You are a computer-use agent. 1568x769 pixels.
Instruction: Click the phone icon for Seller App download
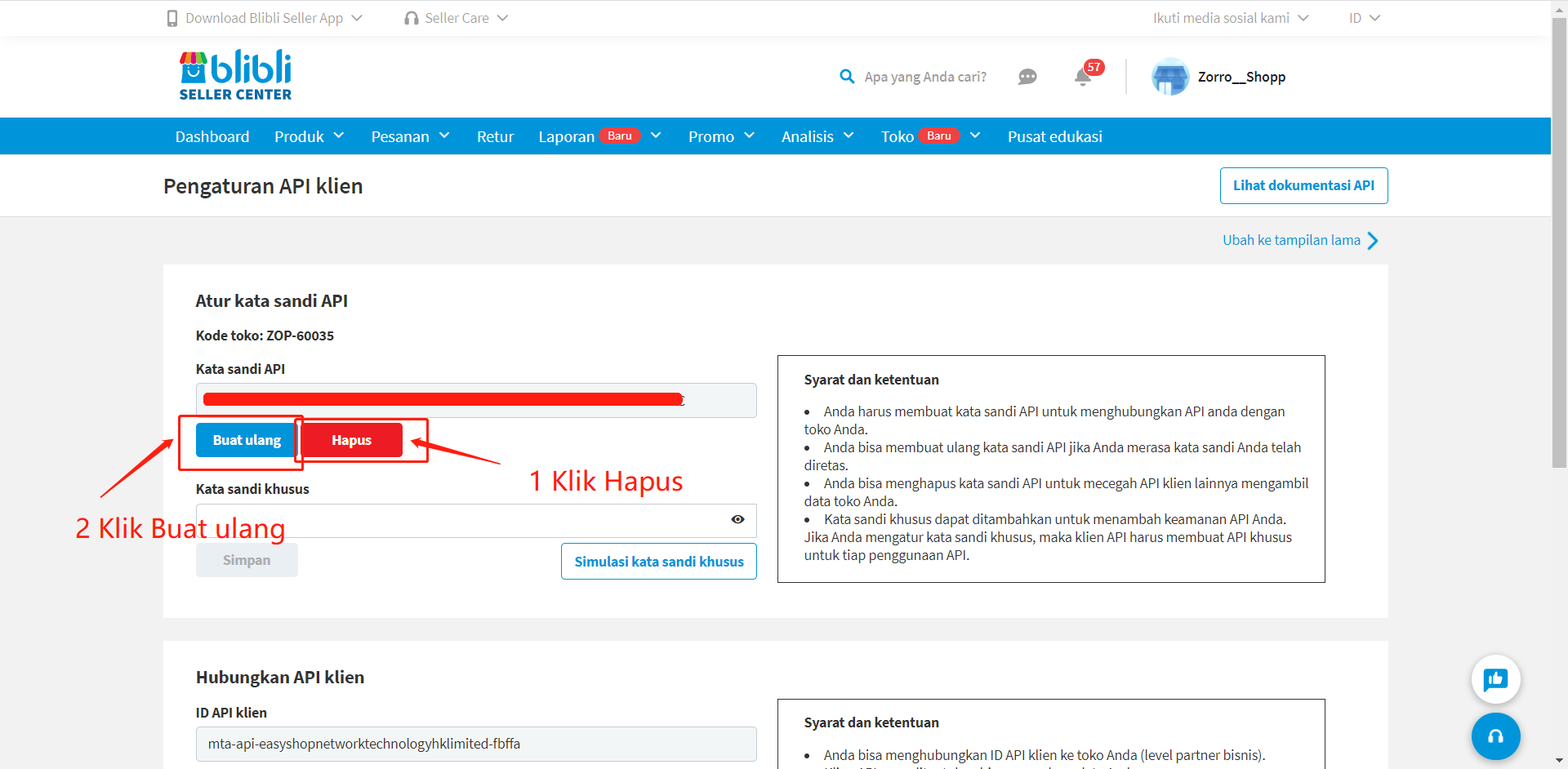[172, 18]
